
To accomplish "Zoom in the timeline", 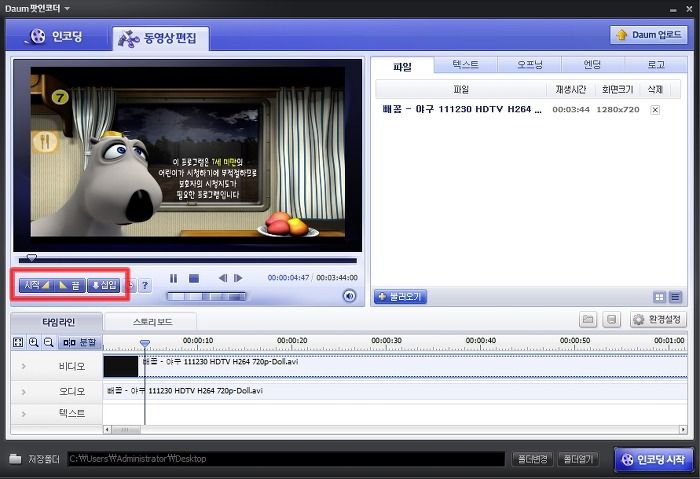I will [33, 342].
